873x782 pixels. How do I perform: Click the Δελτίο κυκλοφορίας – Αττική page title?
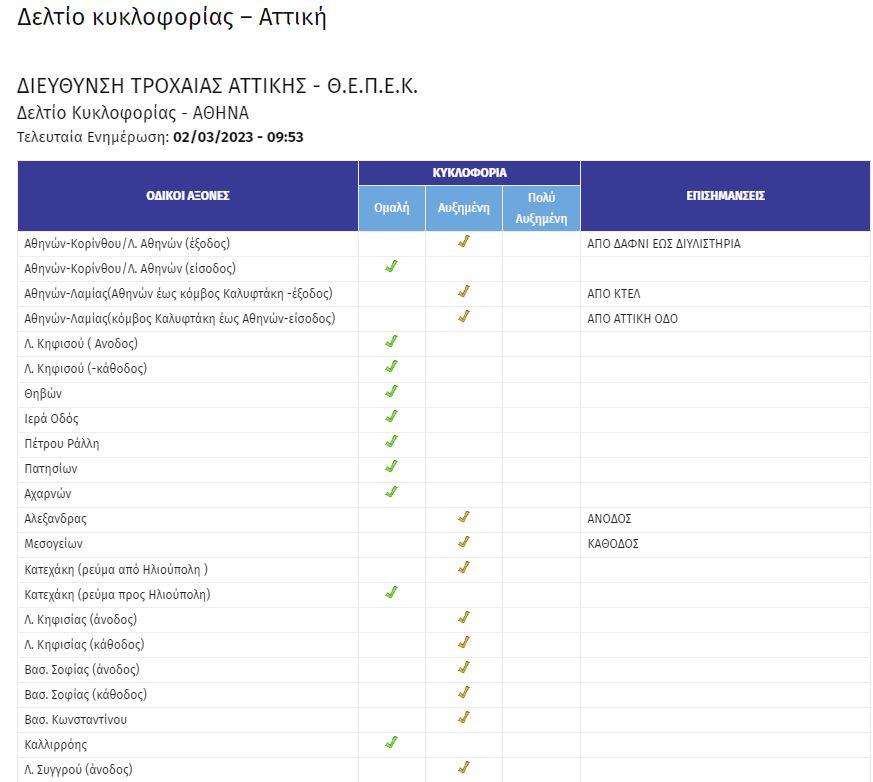(x=172, y=18)
